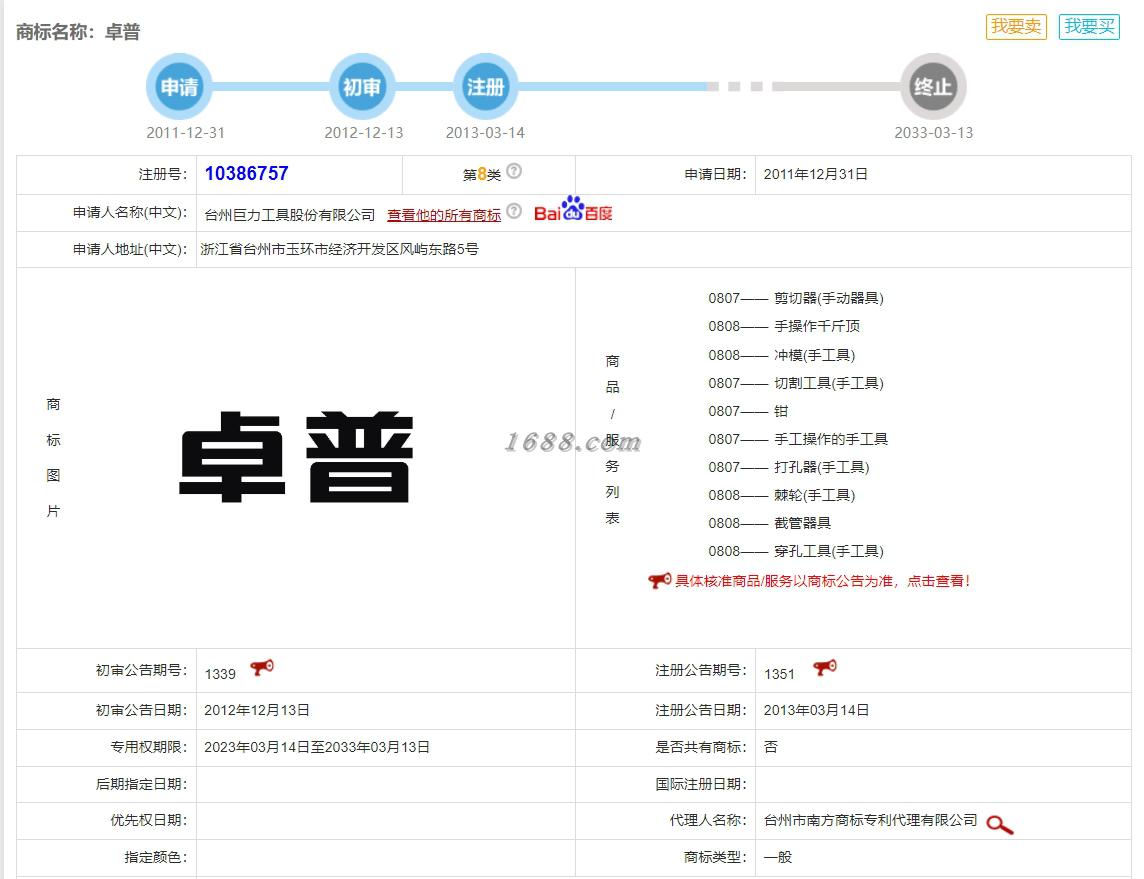Screen dimensions: 1144x879
Task: Click preliminary announcement issue number 1339
Action: 220,674
